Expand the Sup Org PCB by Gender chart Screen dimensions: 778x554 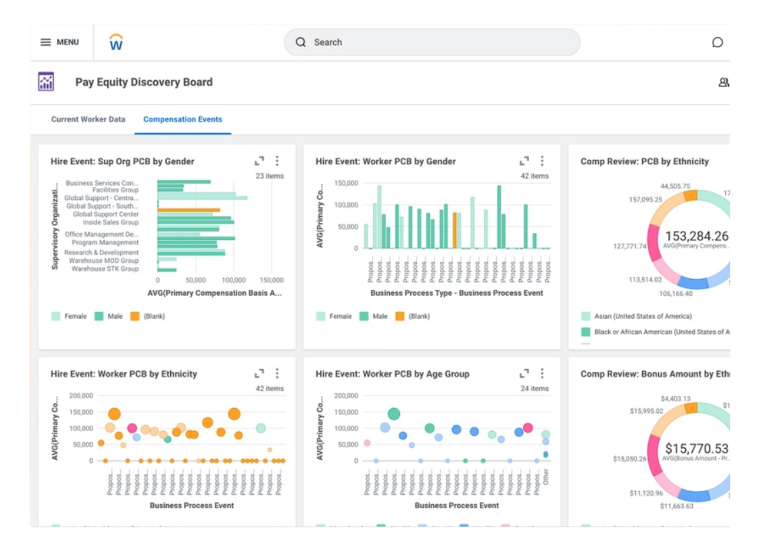[x=259, y=161]
